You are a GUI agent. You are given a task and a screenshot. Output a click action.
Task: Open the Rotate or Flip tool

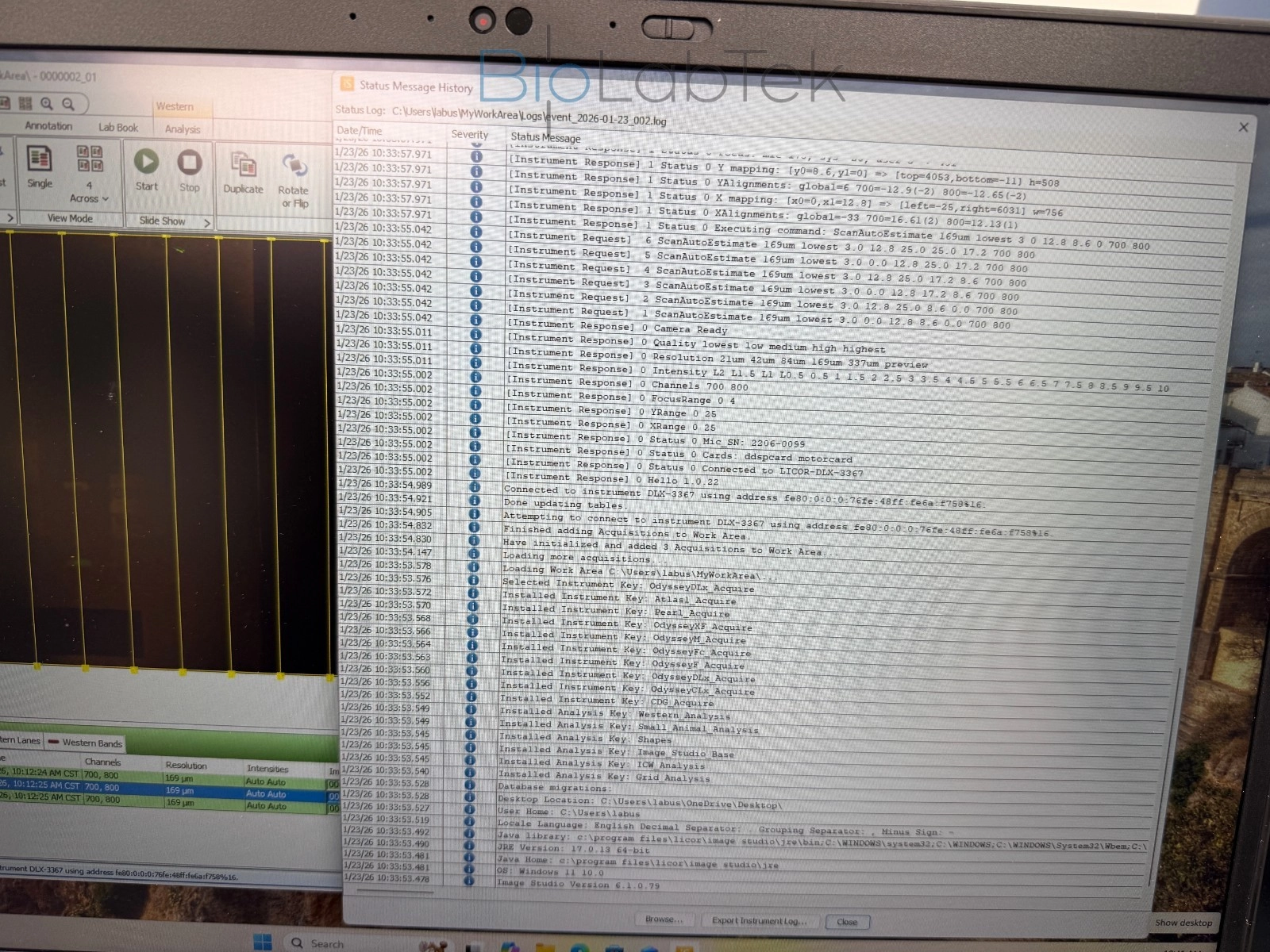294,167
